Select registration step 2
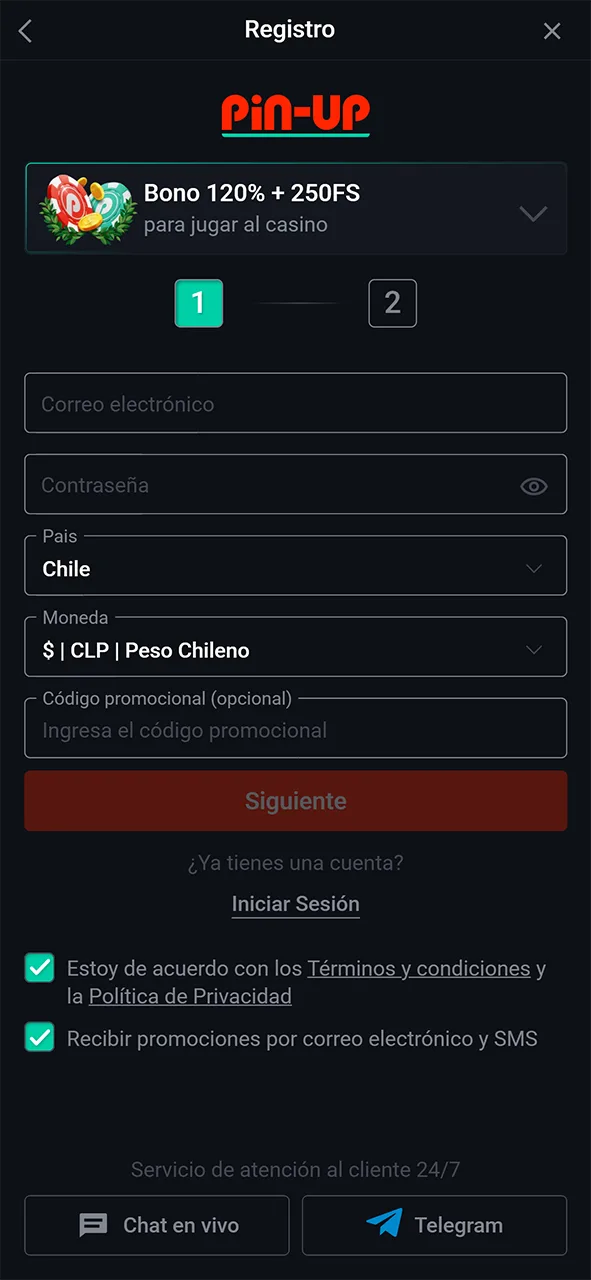The image size is (591, 1280). 392,303
